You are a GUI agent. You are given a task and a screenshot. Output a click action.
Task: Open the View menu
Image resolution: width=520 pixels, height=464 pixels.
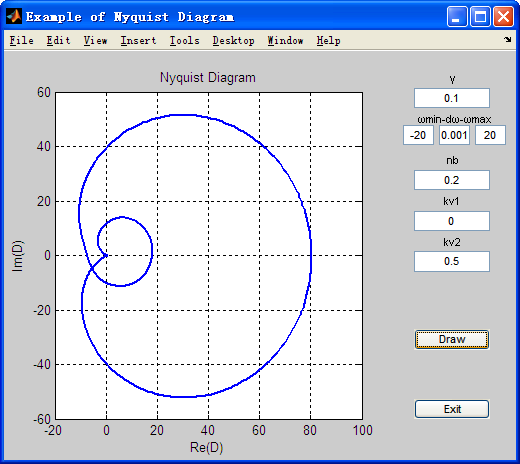tap(95, 40)
